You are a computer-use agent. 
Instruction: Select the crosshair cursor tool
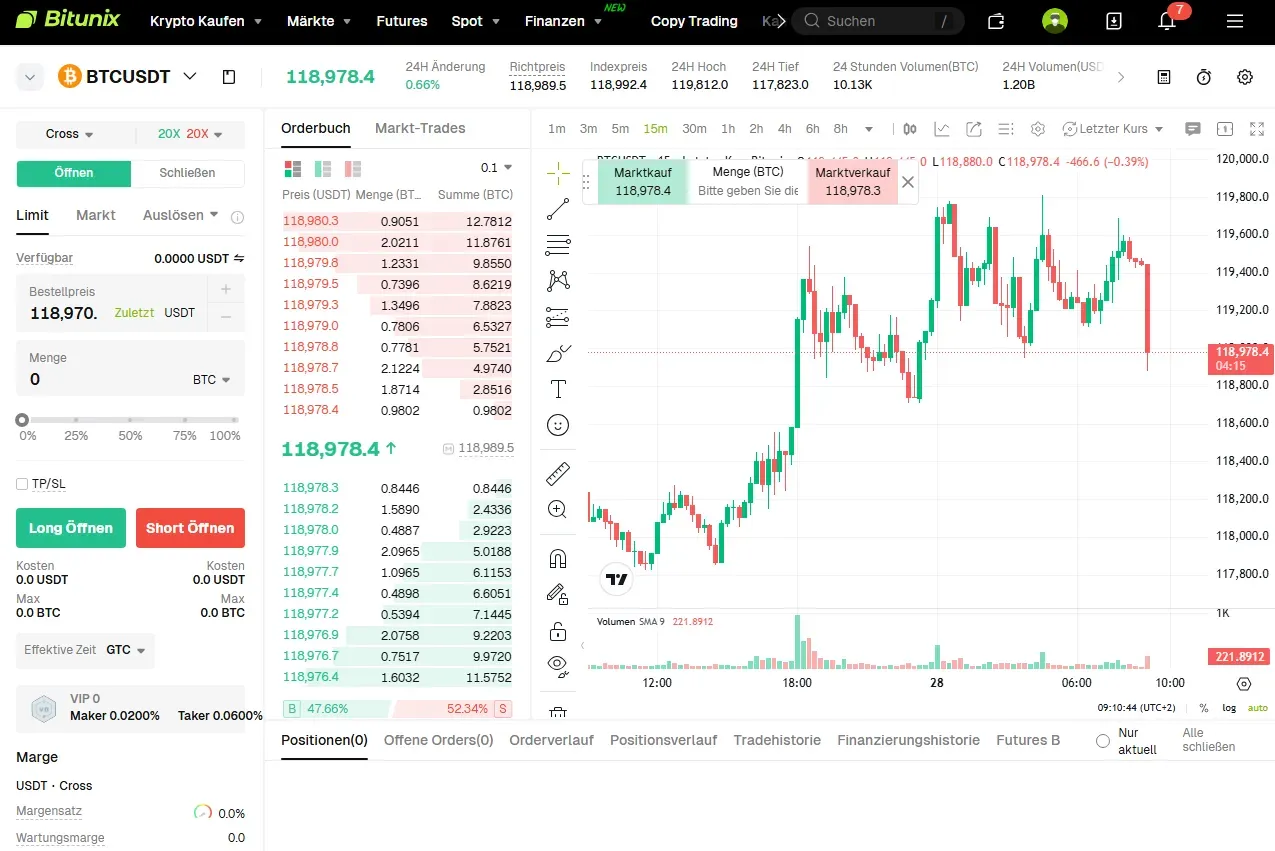(558, 172)
